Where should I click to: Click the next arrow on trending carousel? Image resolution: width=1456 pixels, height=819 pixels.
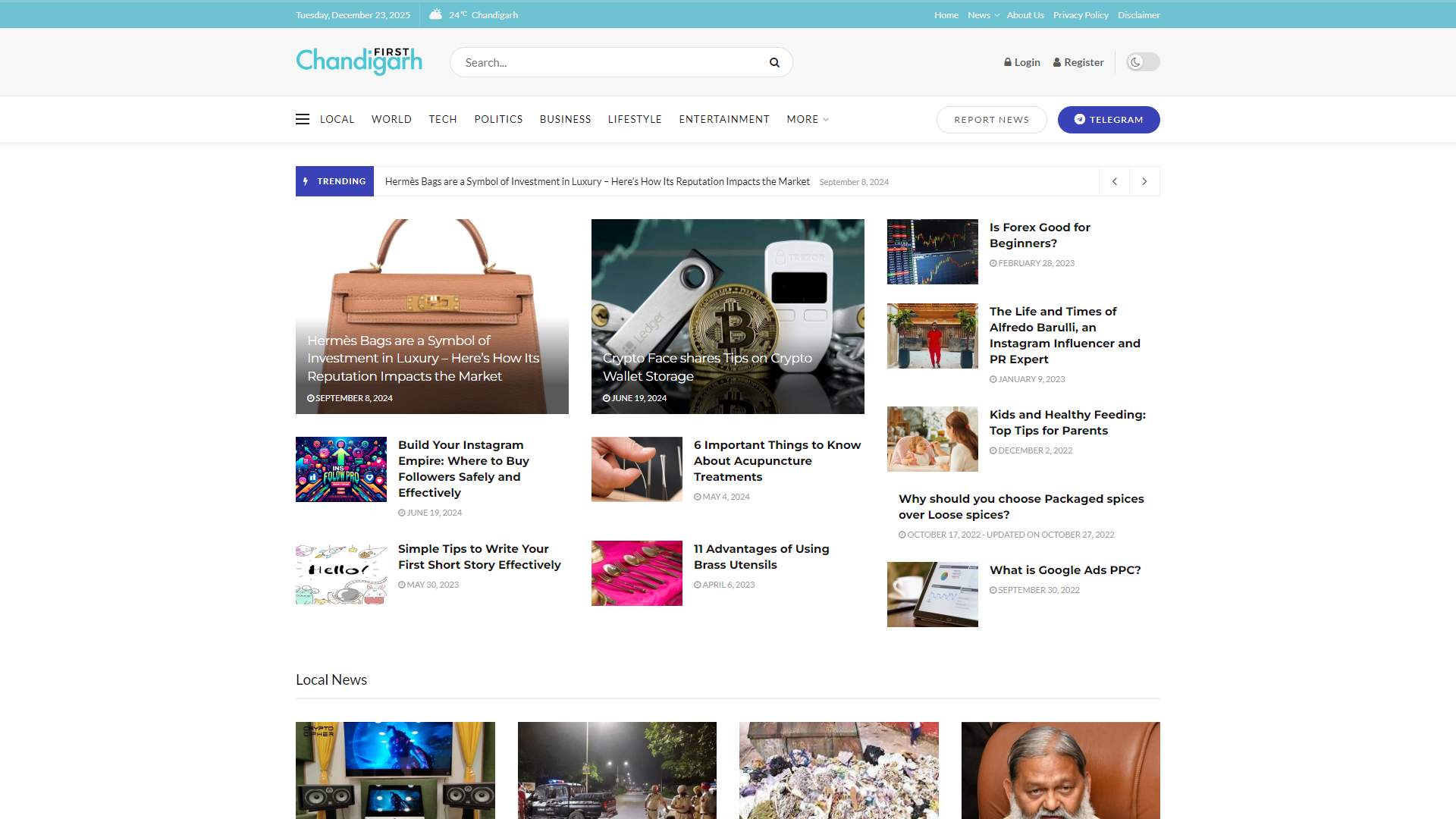pos(1144,181)
